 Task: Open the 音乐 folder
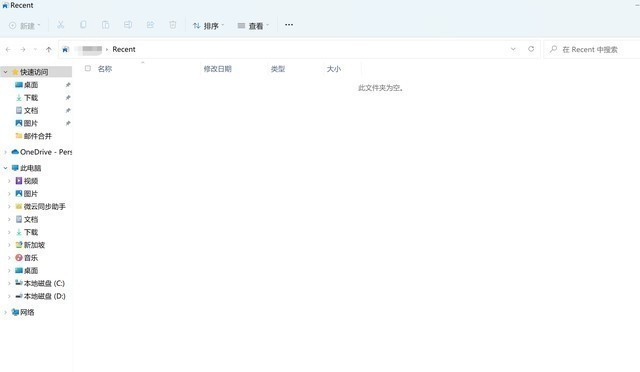tap(31, 258)
